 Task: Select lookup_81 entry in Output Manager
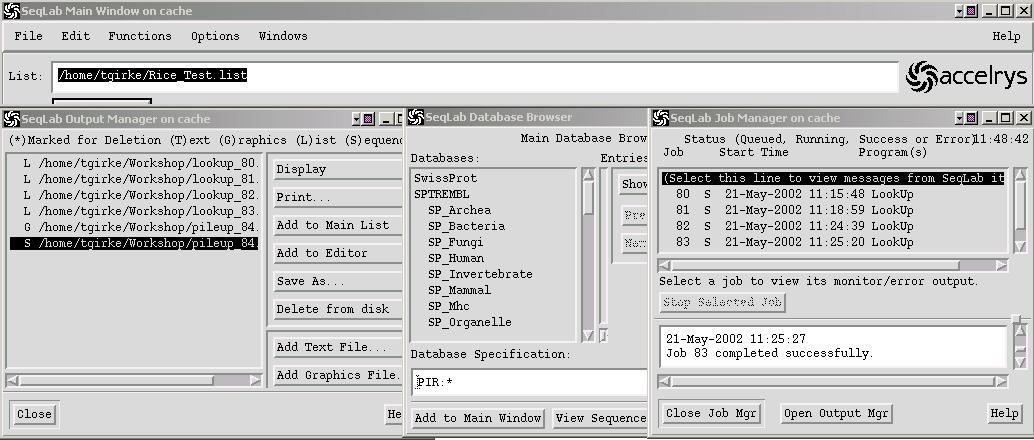pos(134,179)
